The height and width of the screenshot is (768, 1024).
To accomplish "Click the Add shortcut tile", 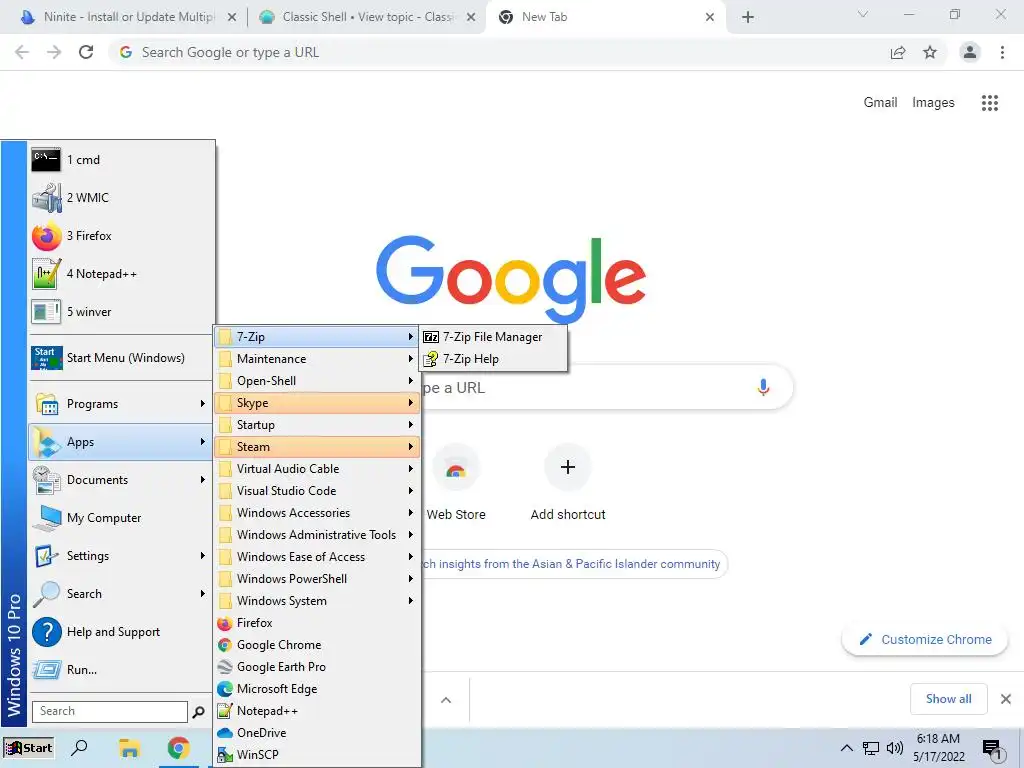I will point(568,483).
